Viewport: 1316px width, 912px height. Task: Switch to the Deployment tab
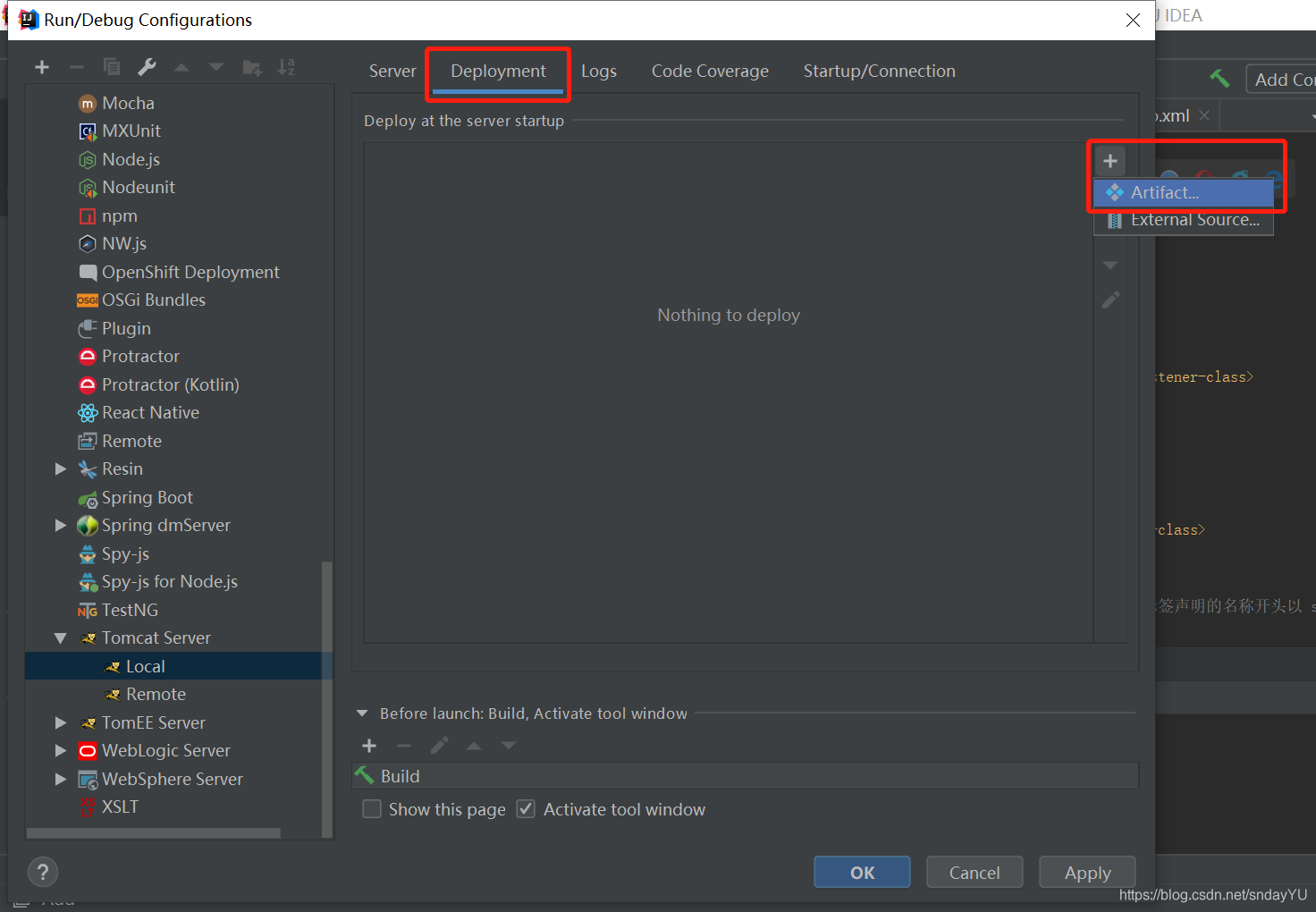[x=498, y=71]
